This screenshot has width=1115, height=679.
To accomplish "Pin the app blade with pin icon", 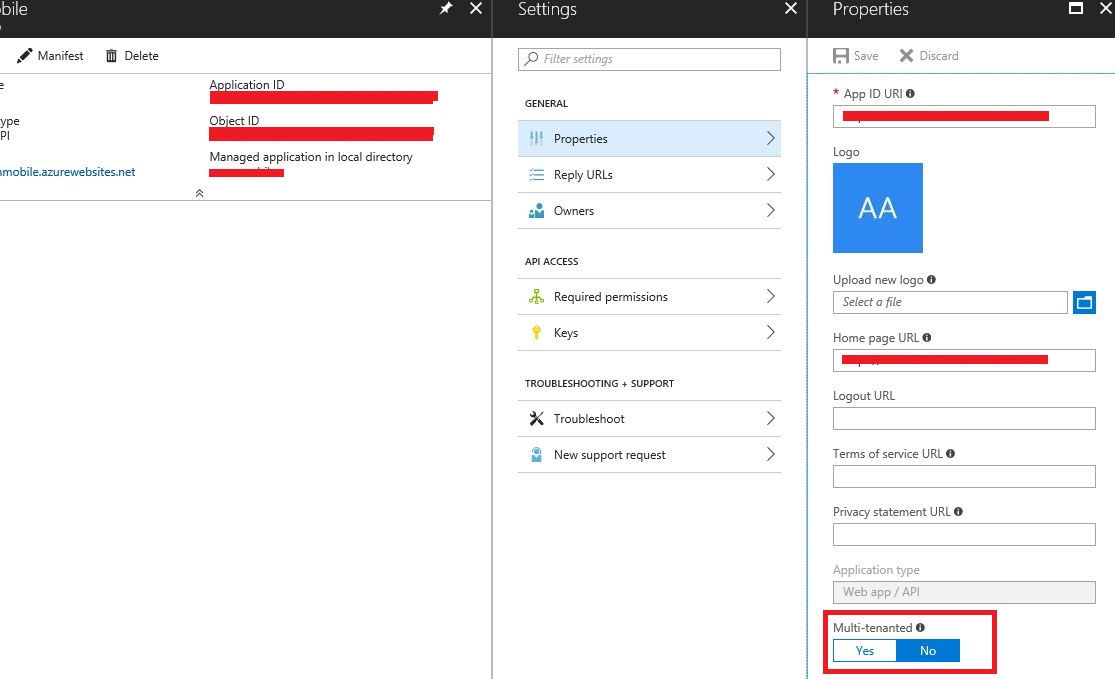I will [446, 9].
